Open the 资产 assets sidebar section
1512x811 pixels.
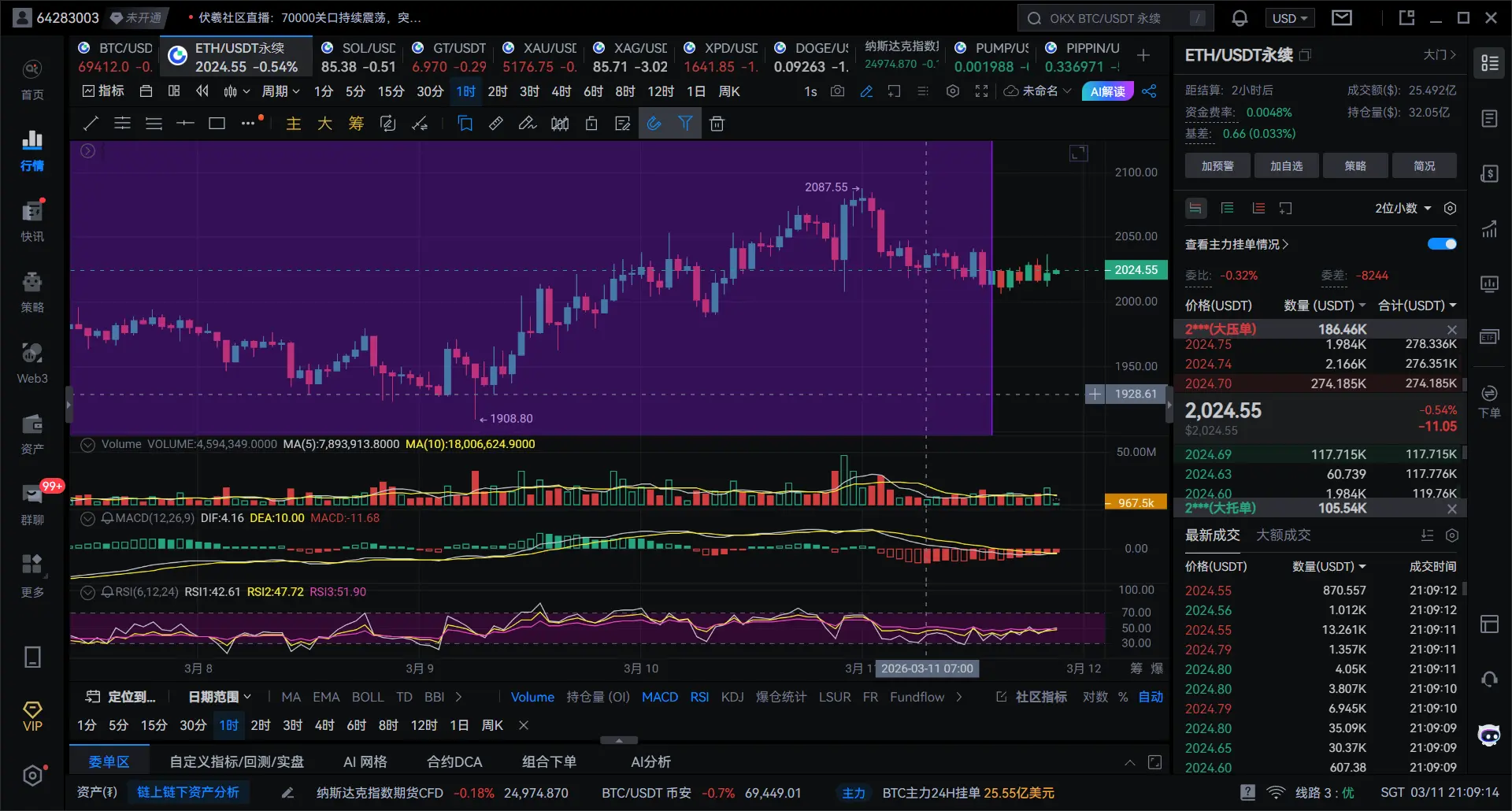tap(32, 435)
